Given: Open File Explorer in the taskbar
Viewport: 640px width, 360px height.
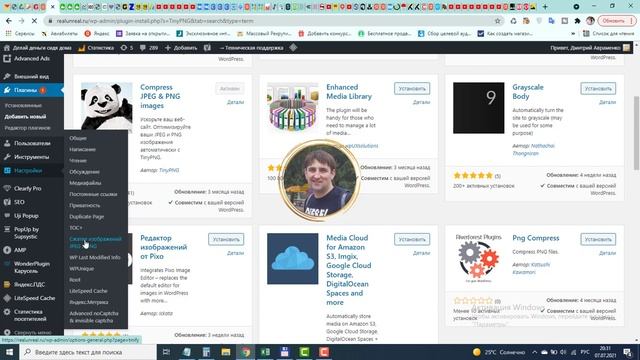Looking at the screenshot, I should 226,352.
